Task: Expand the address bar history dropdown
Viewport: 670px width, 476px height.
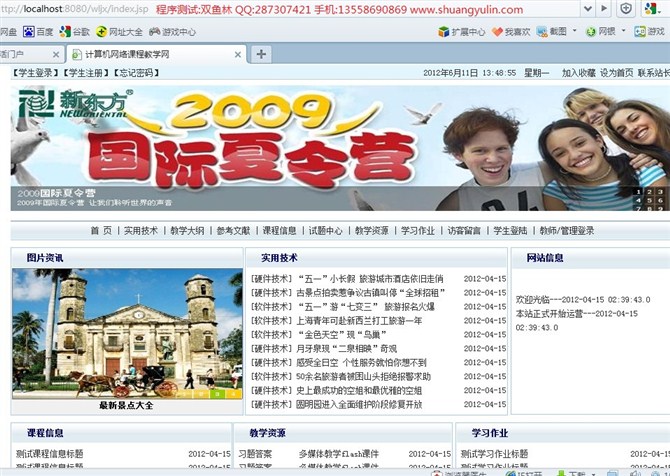Action: pos(588,8)
